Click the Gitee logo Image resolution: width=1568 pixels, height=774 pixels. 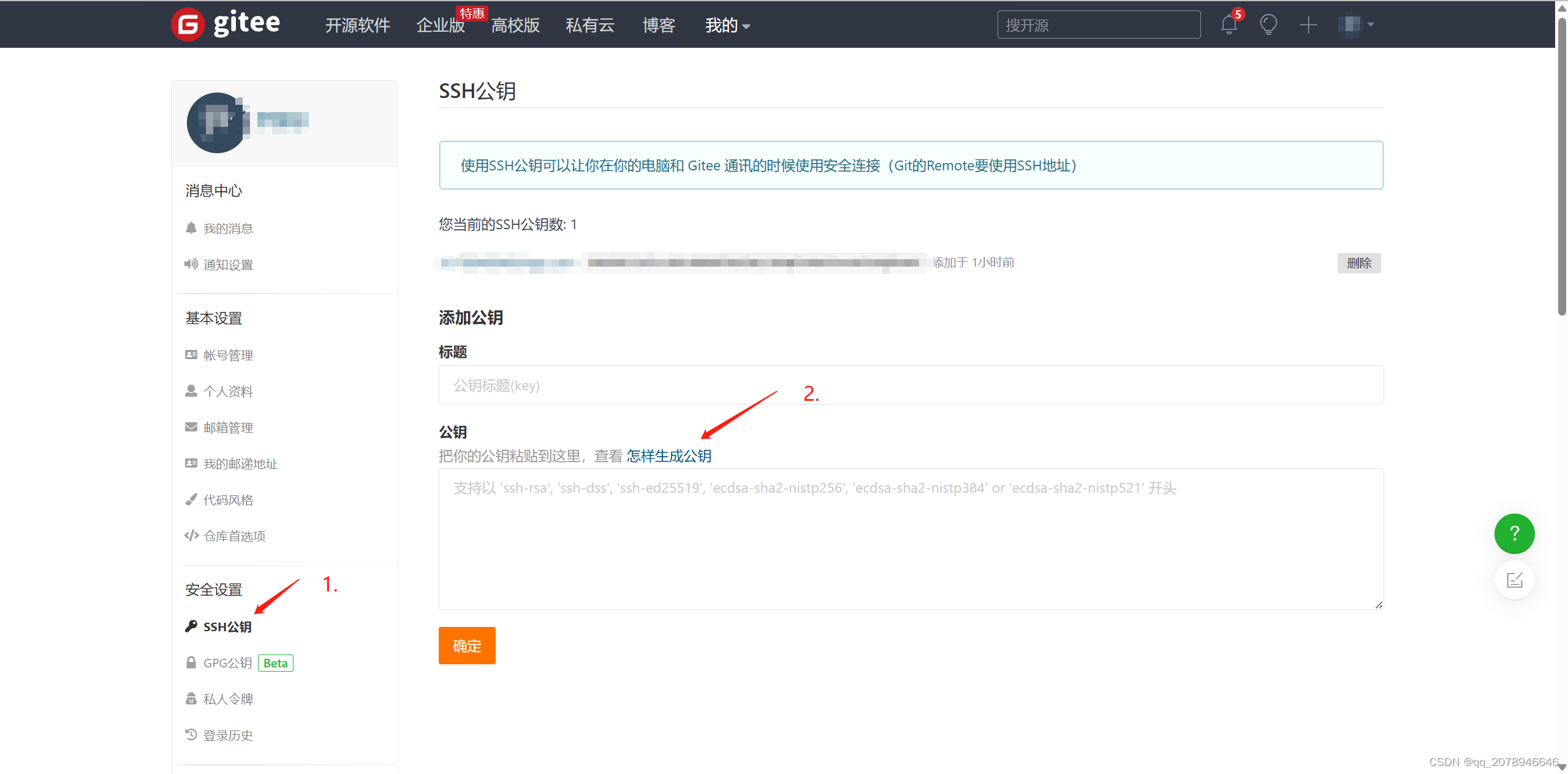pos(225,25)
